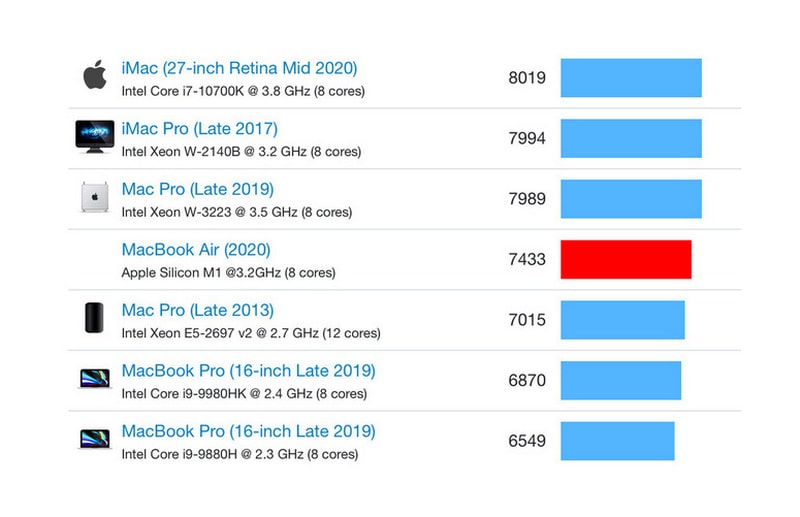Click the blue bar next to score 6870
Viewport: 800px width, 517px height.
click(621, 380)
